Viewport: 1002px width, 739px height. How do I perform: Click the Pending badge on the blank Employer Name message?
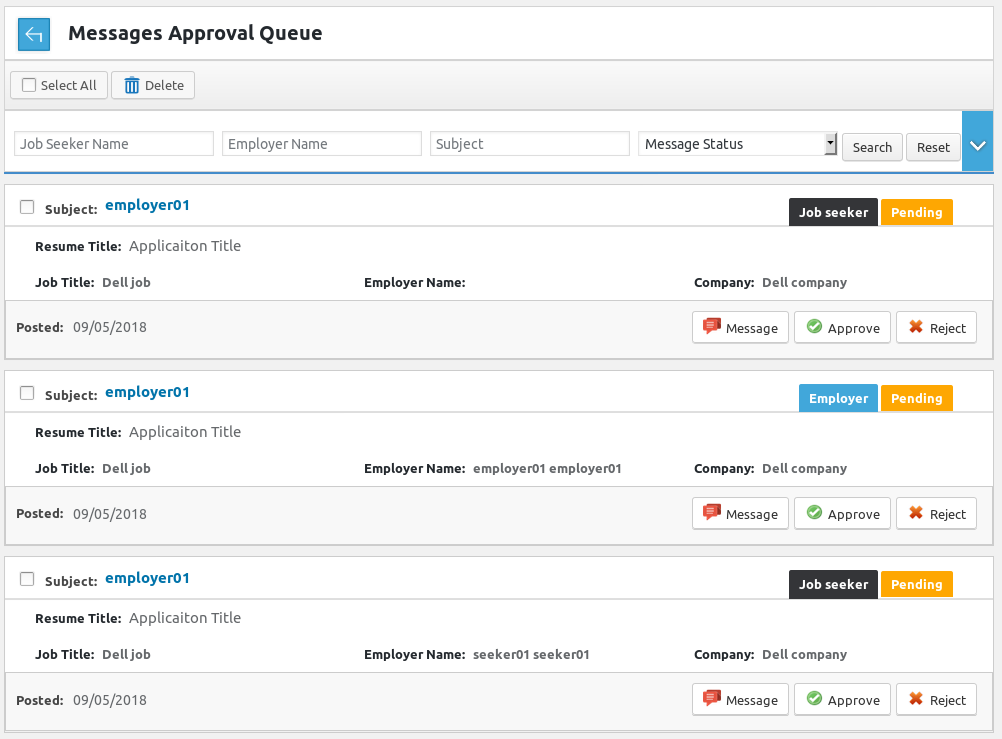[916, 212]
